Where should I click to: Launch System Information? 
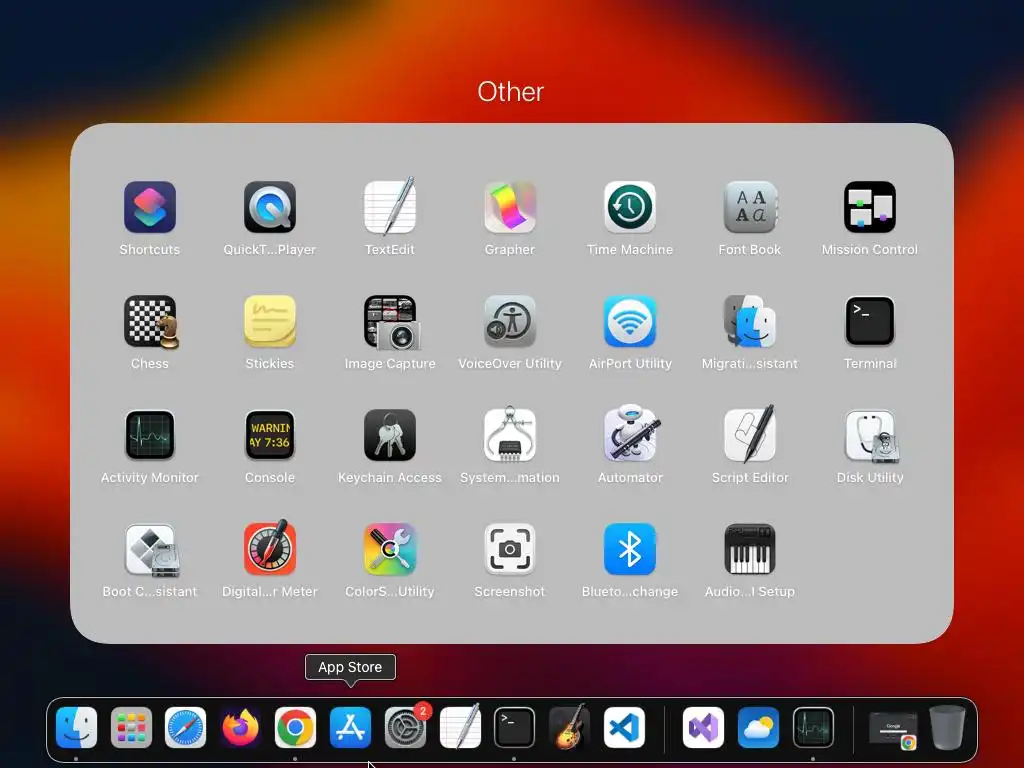[510, 436]
